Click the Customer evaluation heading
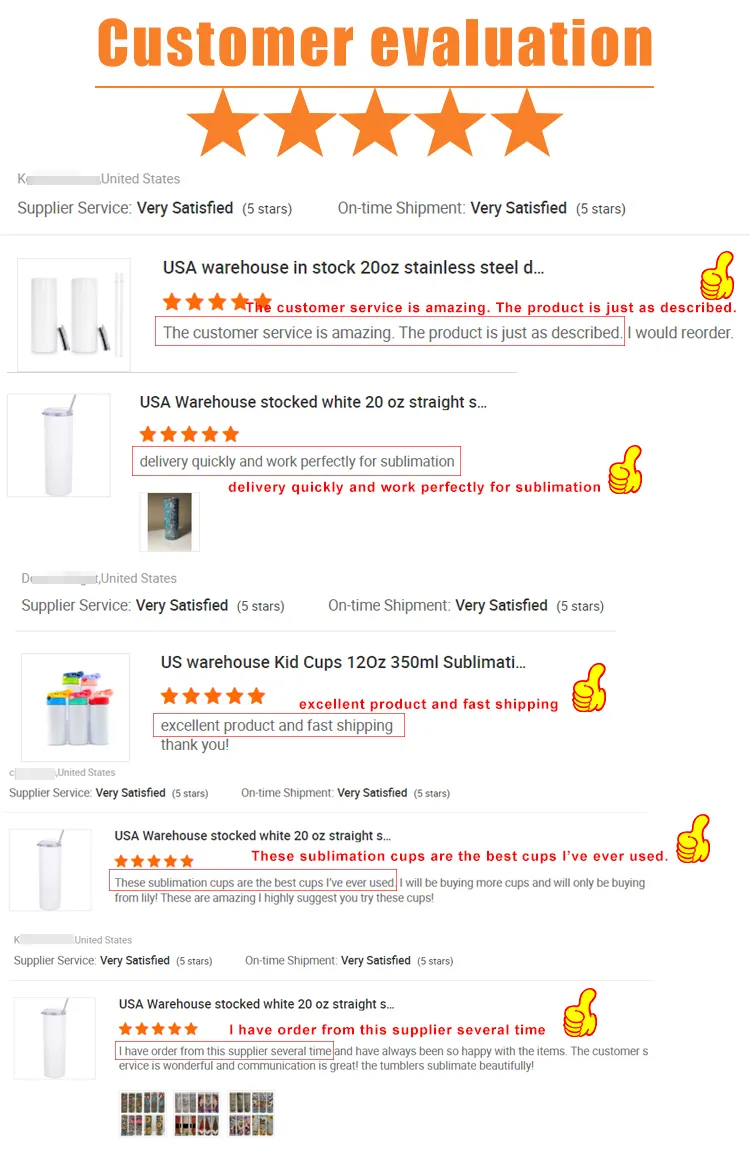Viewport: 750px width, 1166px height. 375,43
